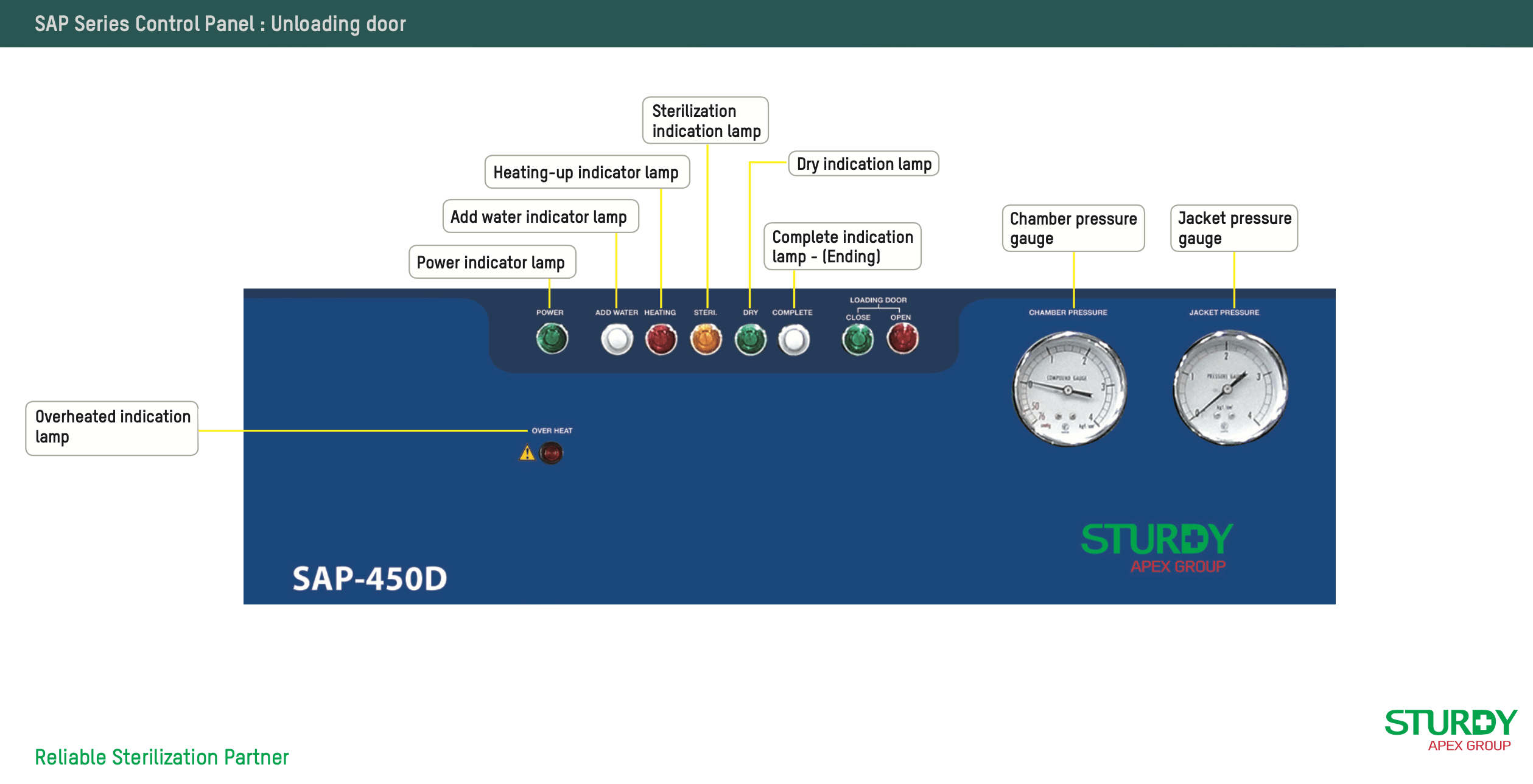Click the LOADING DOOR panel label
The height and width of the screenshot is (784, 1533).
pyautogui.click(x=878, y=300)
